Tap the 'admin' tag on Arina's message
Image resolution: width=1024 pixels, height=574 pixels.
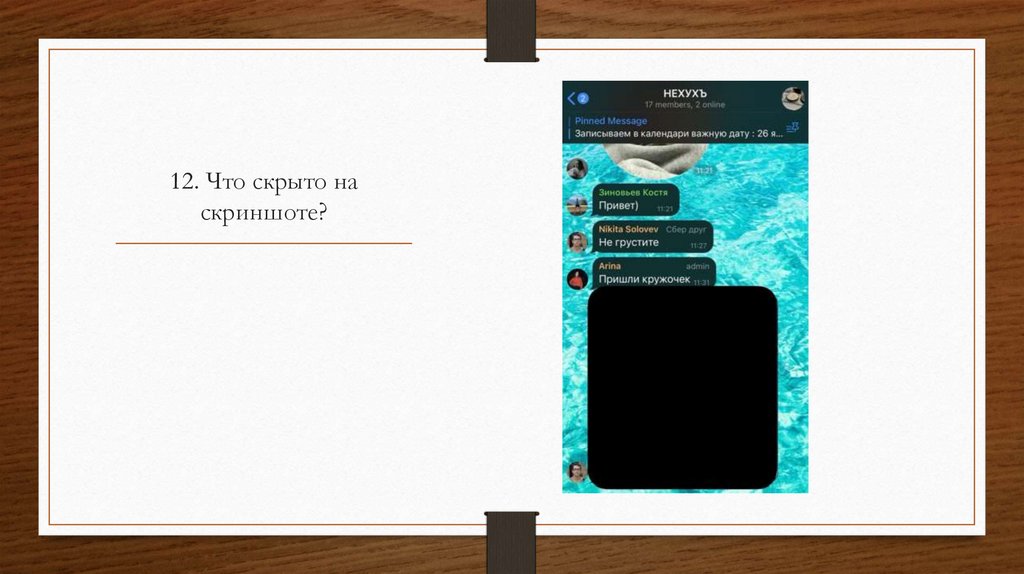pos(697,266)
